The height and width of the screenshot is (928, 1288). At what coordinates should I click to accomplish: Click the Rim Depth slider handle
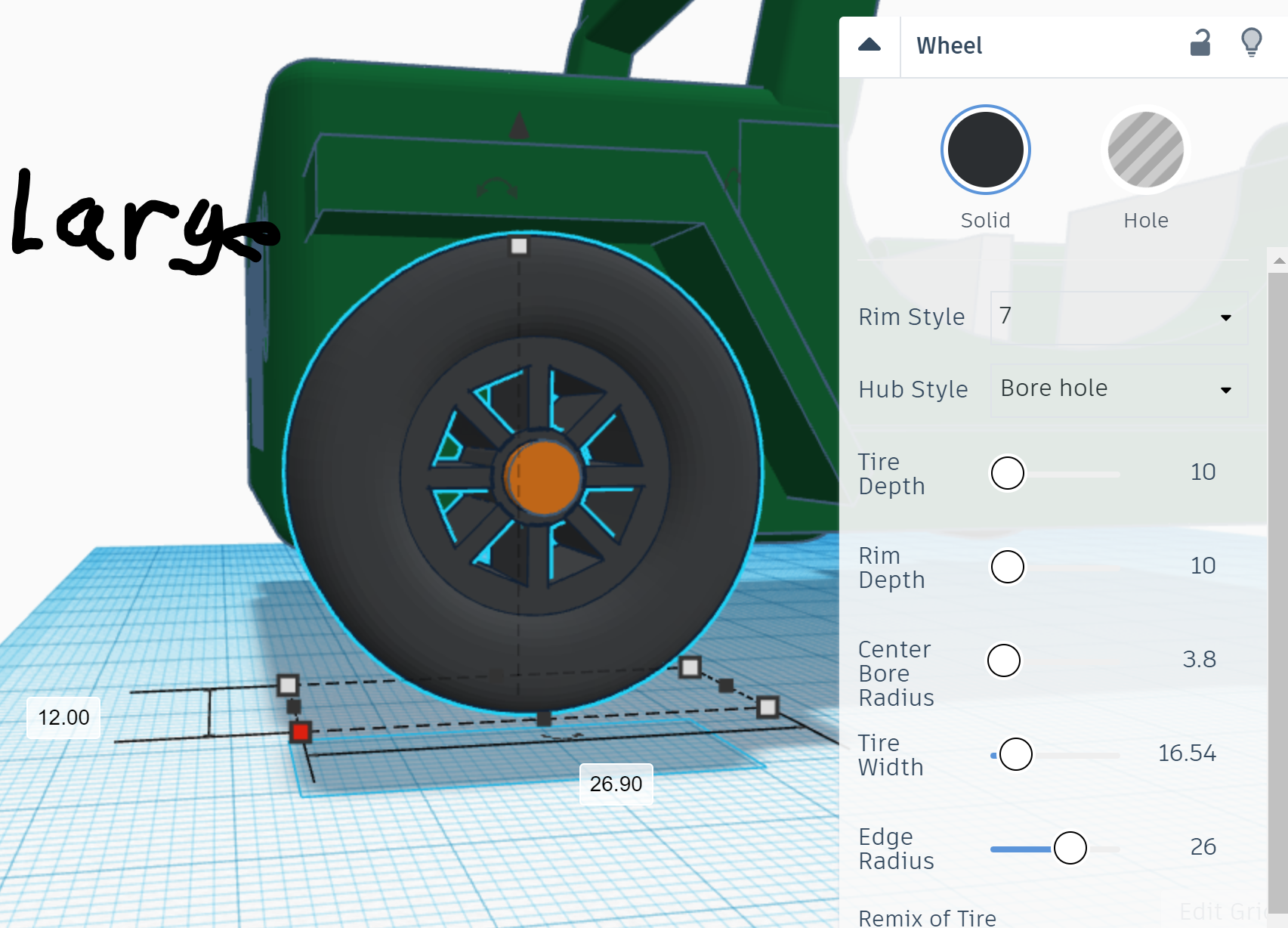tap(1008, 567)
